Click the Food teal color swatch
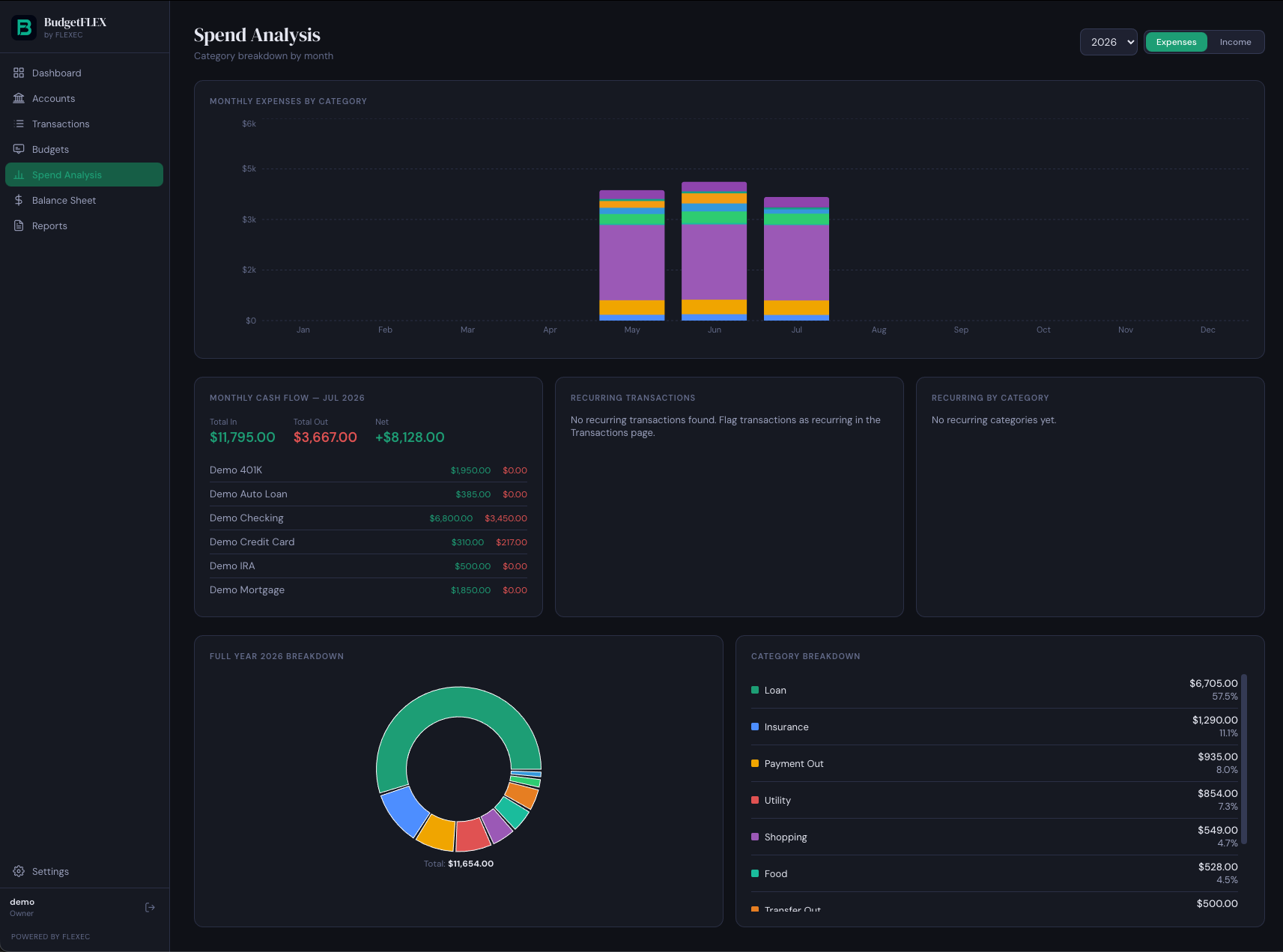1283x952 pixels. coord(755,873)
